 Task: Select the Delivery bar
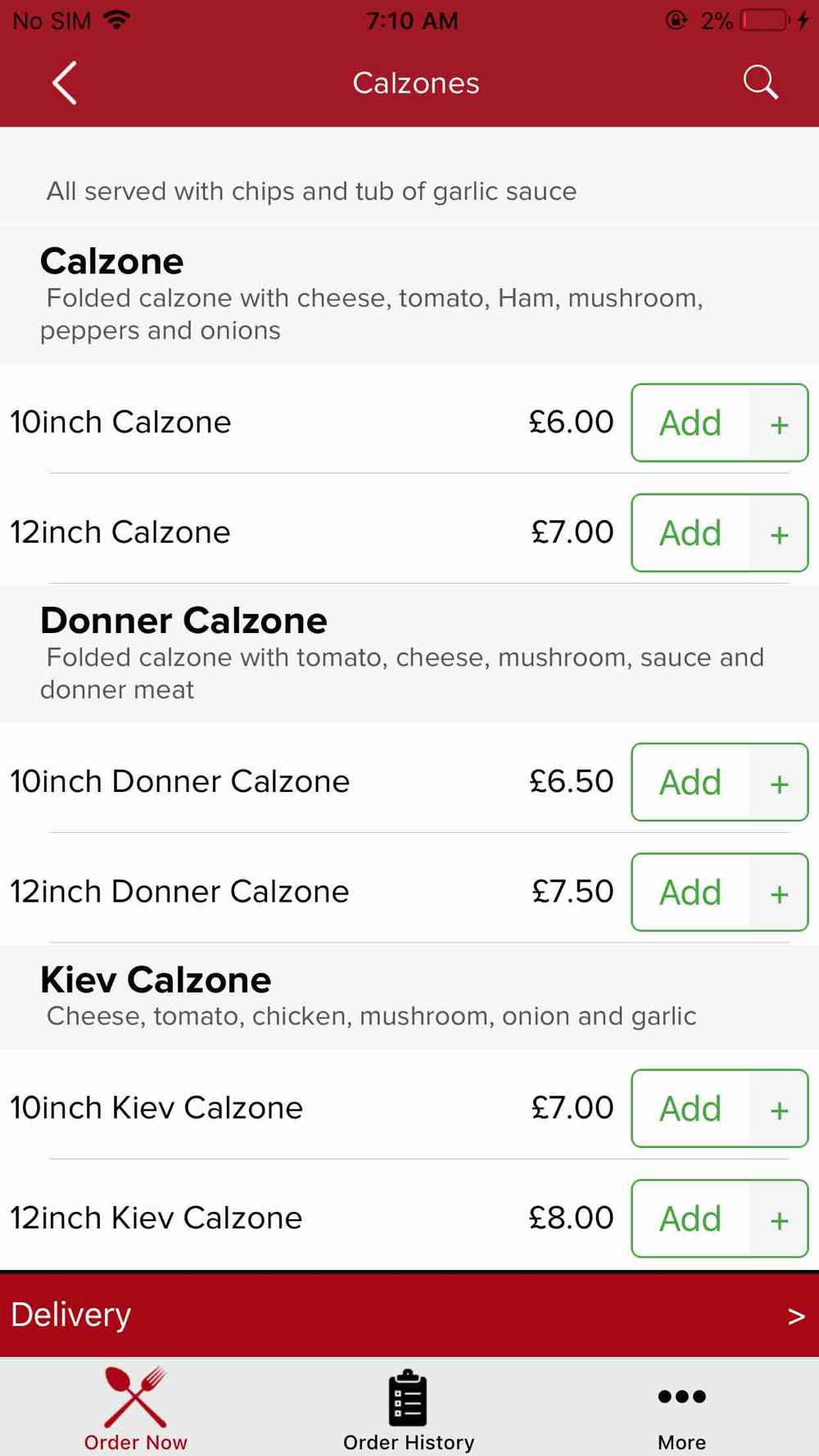[x=409, y=1315]
